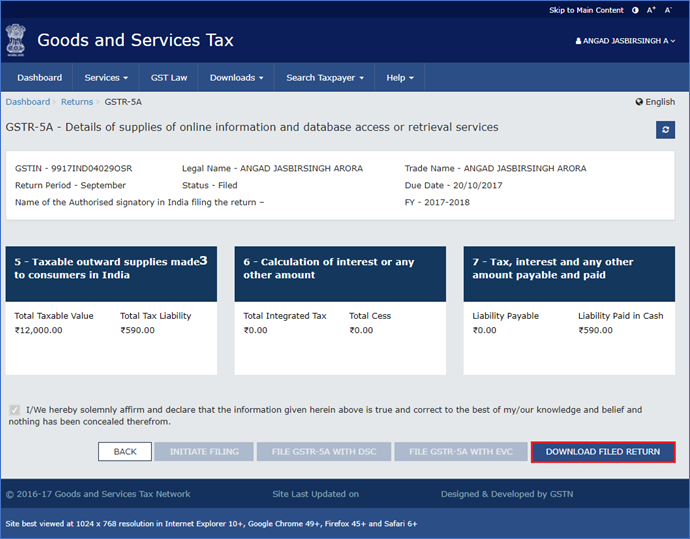Viewport: 690px width, 539px height.
Task: Click Liability Payable ₹0.00 value
Action: click(x=484, y=330)
